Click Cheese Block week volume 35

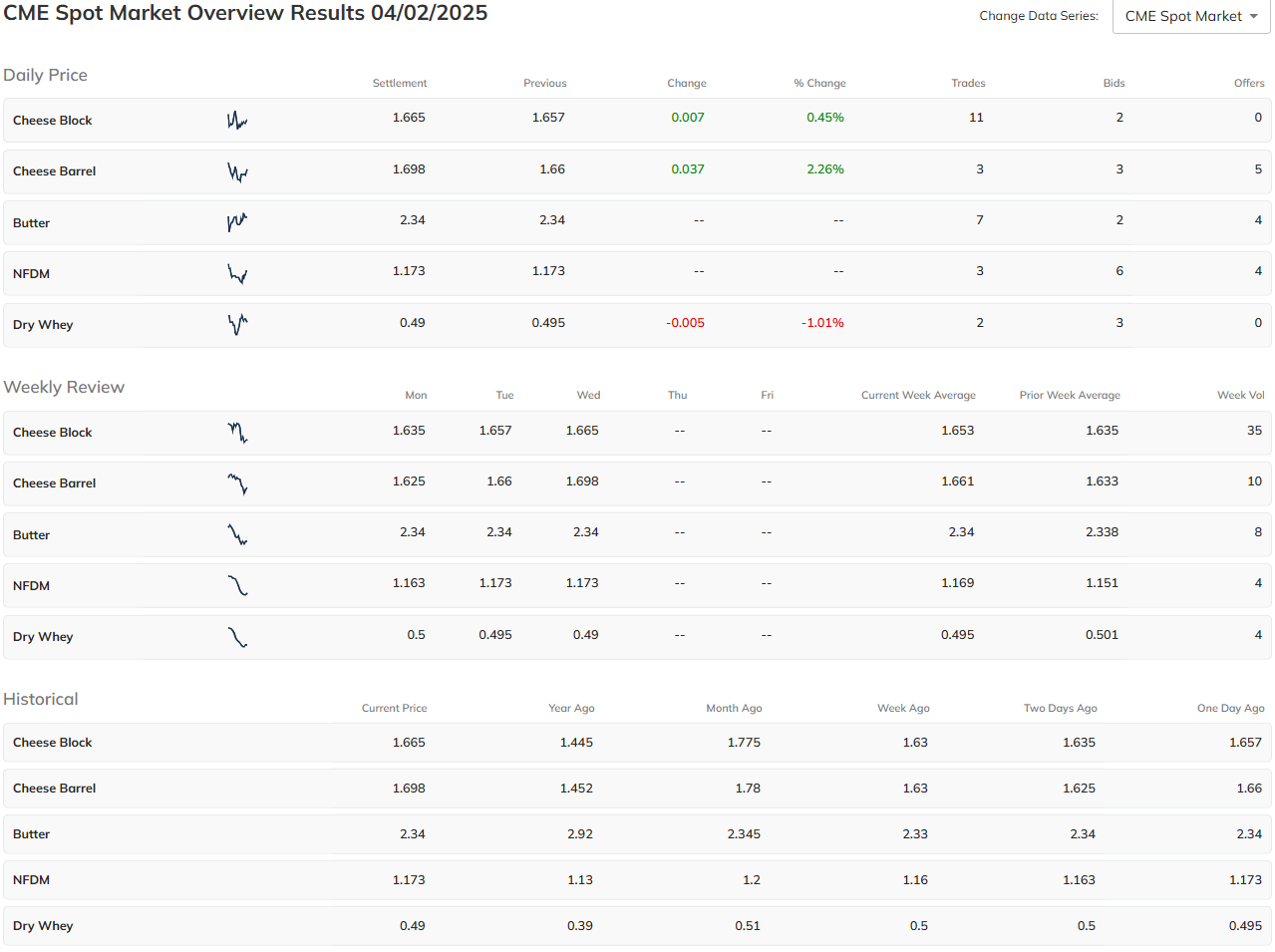[x=1254, y=431]
